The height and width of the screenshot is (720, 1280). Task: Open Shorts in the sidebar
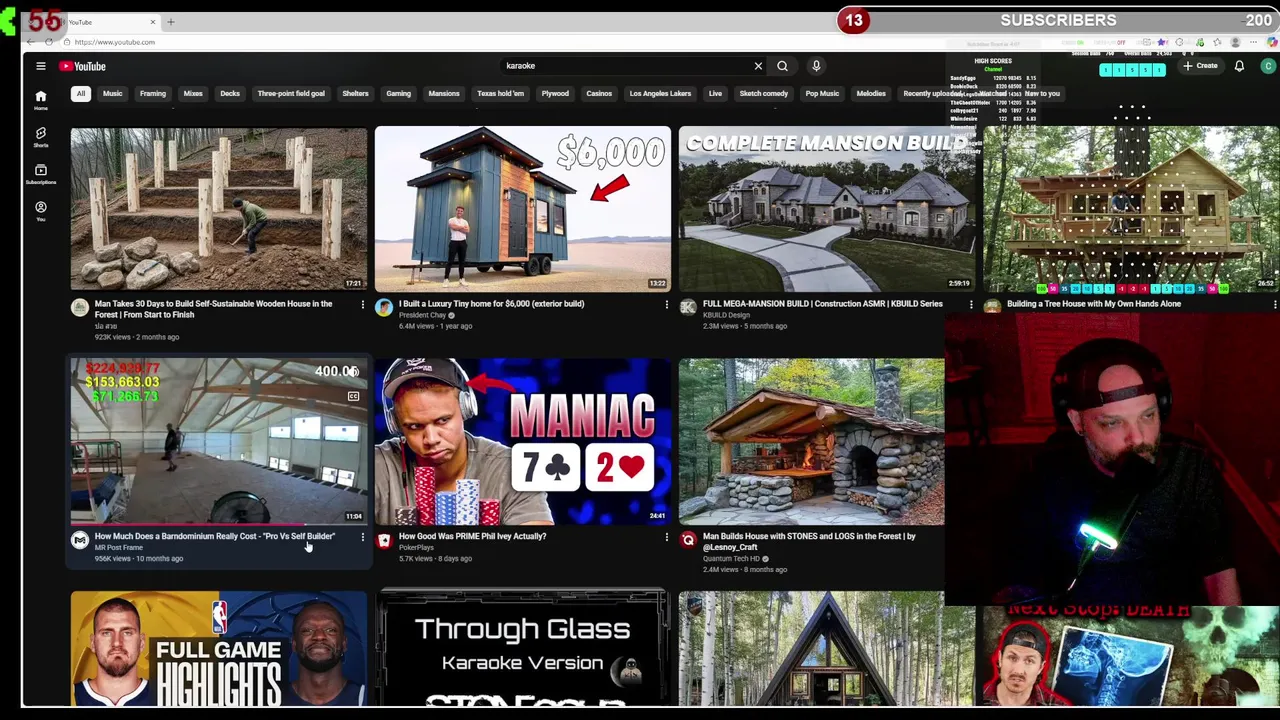tap(41, 137)
